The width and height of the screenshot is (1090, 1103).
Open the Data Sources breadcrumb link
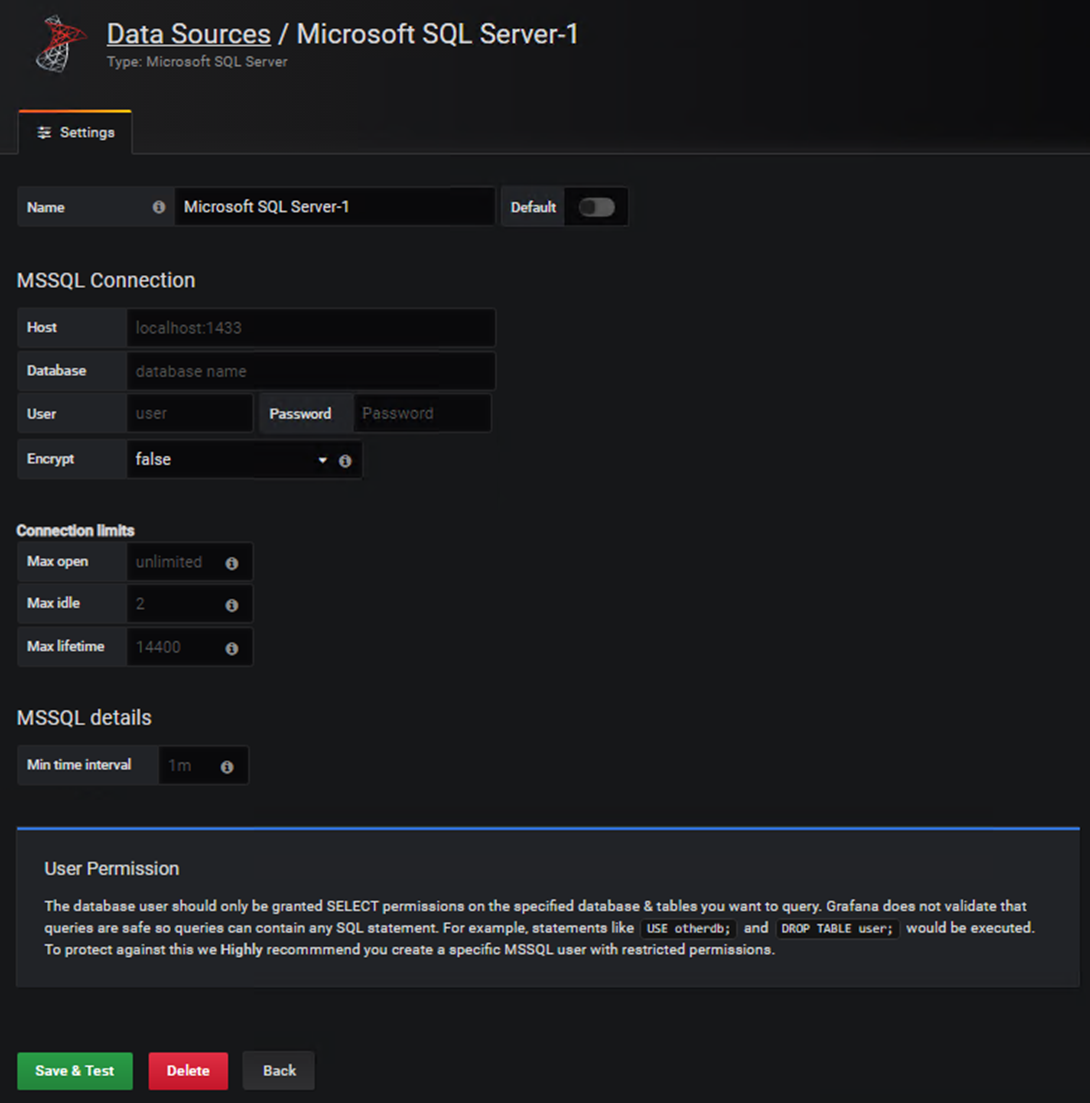(188, 33)
